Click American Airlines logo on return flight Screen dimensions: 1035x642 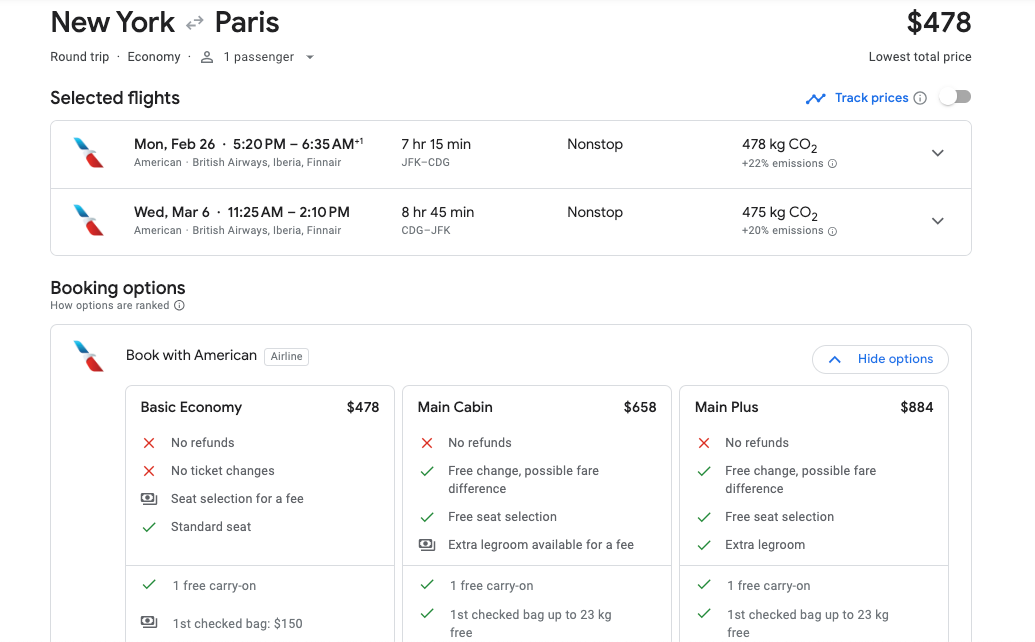tap(89, 220)
